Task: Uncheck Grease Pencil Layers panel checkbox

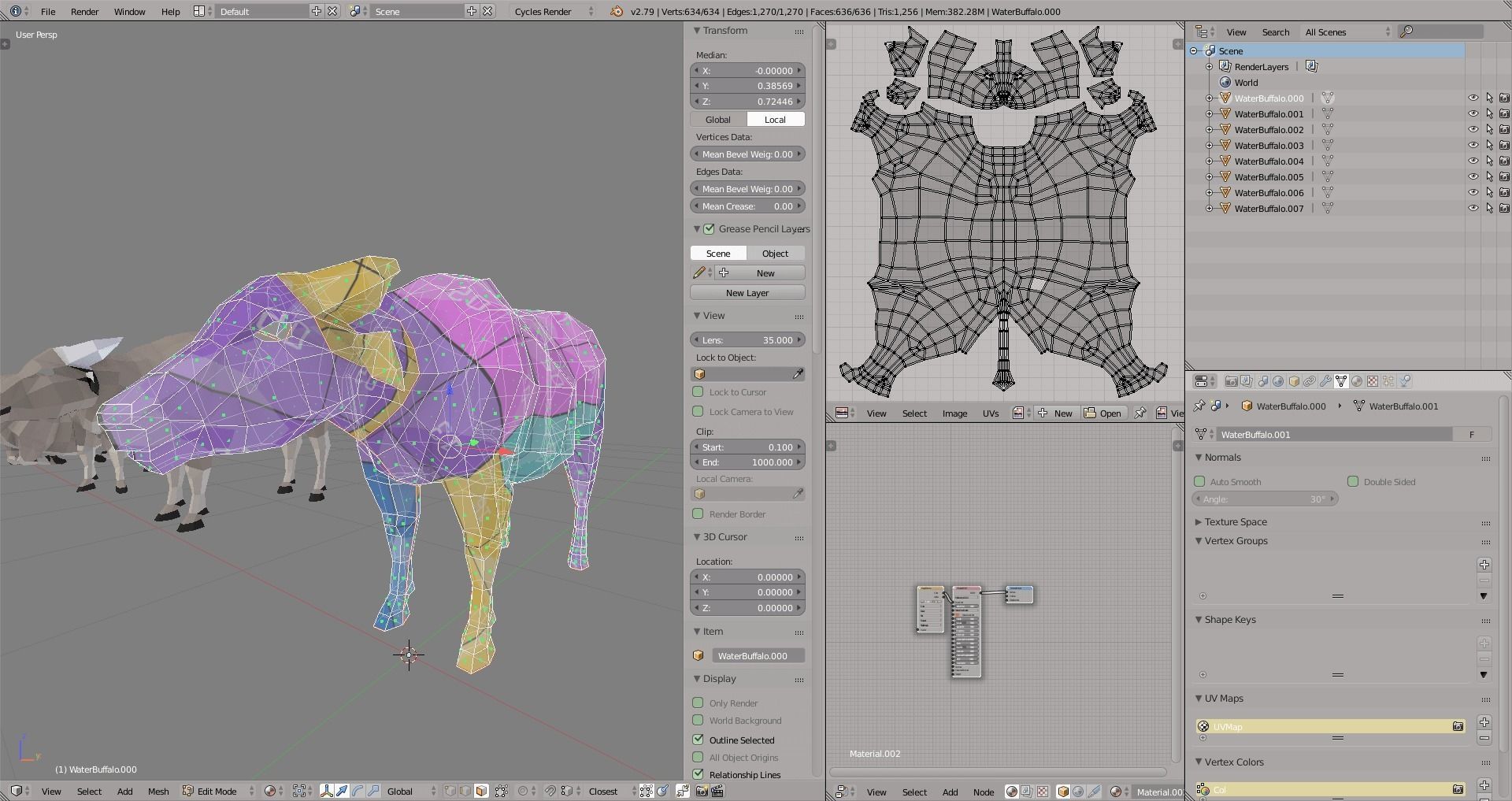Action: [709, 228]
